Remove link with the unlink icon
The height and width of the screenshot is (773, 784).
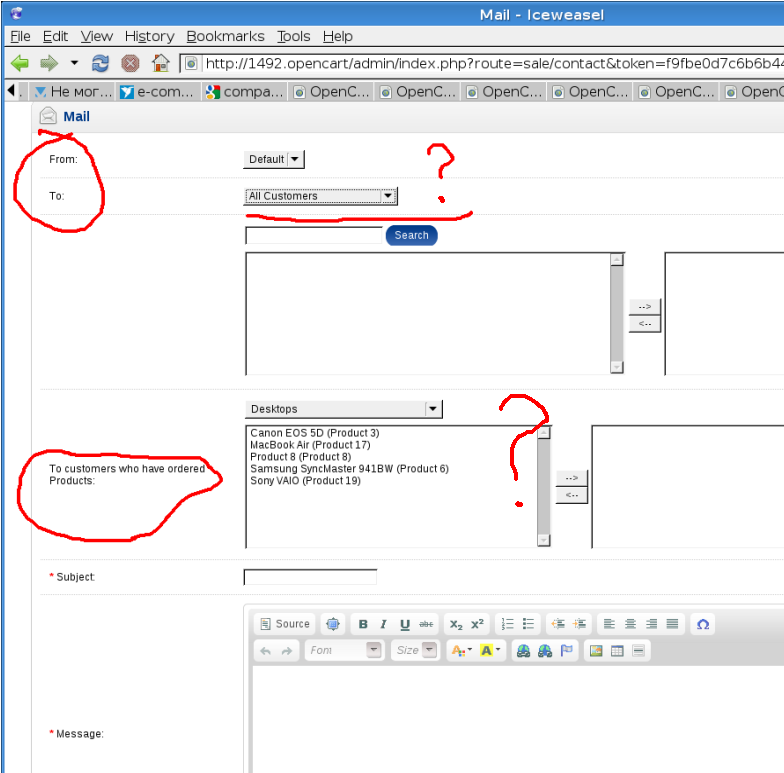tap(545, 650)
